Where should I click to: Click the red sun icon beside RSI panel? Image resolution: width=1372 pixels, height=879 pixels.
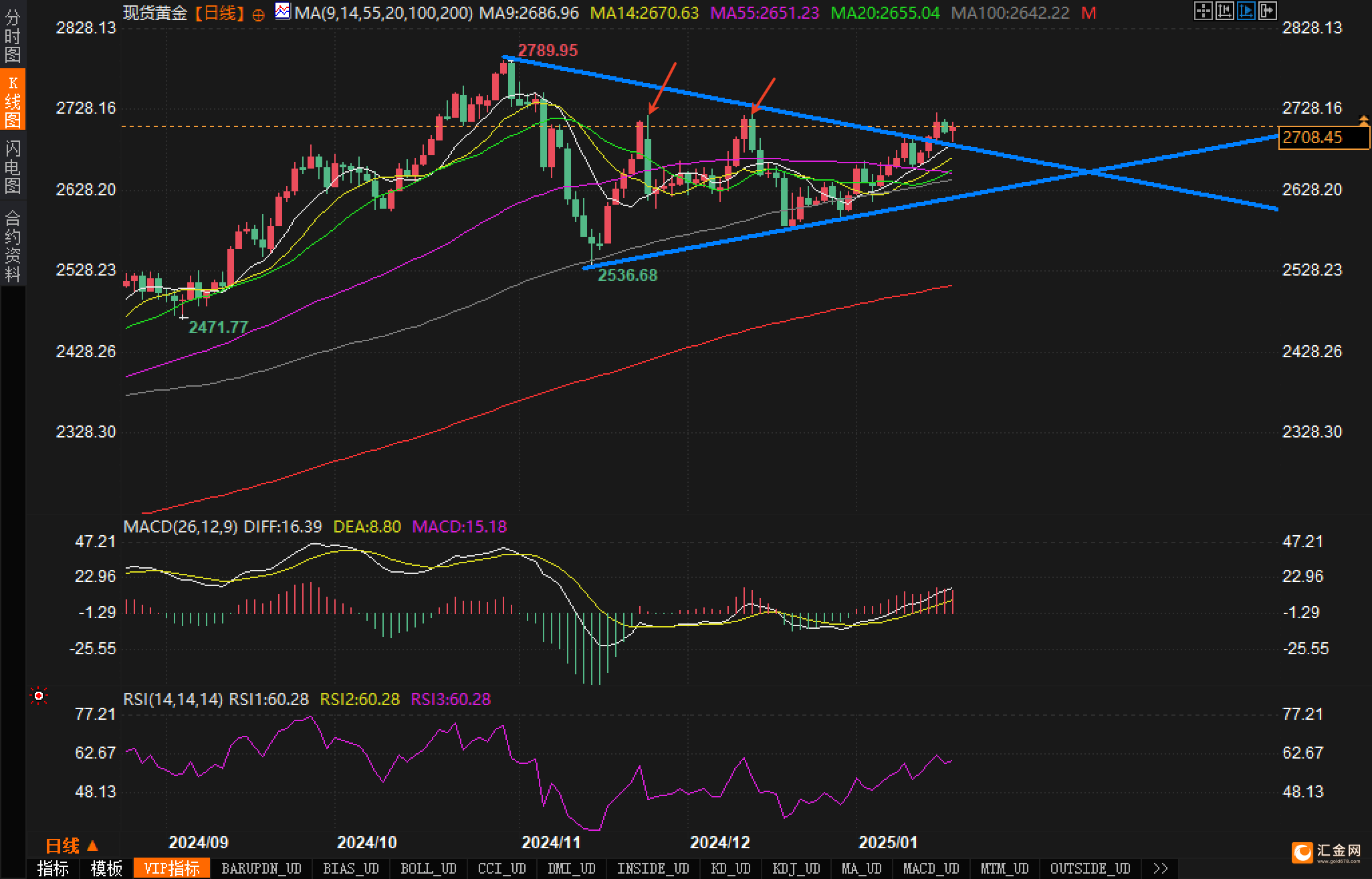coord(39,696)
